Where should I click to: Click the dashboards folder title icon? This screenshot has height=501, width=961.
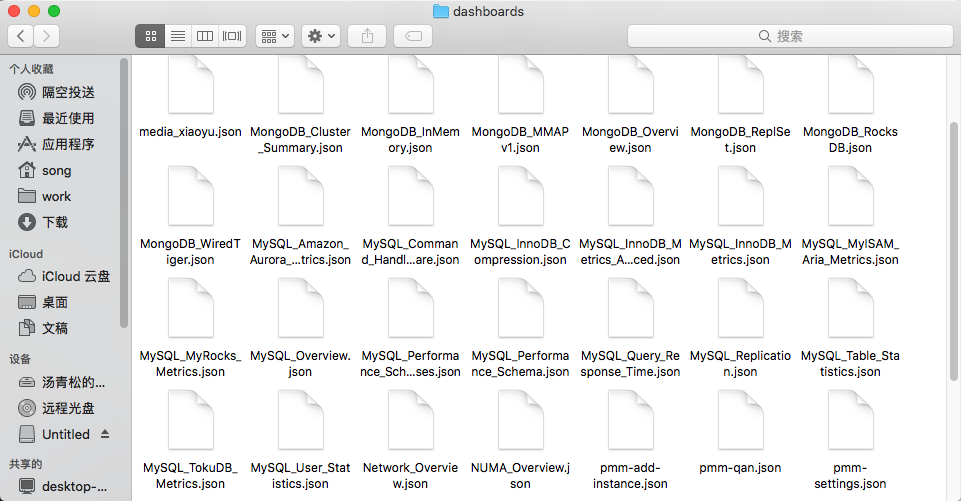coord(441,11)
